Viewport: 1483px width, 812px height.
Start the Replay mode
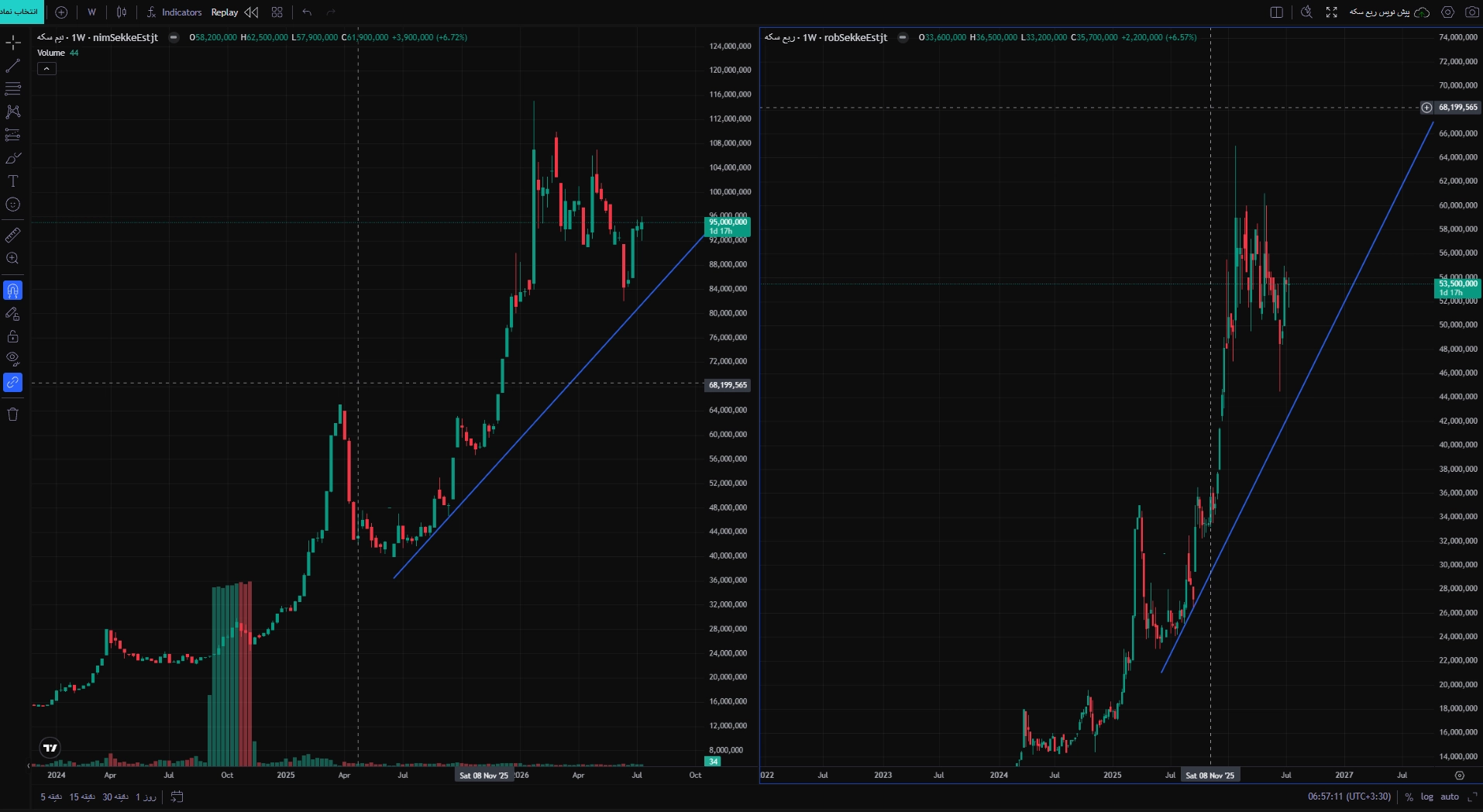225,12
